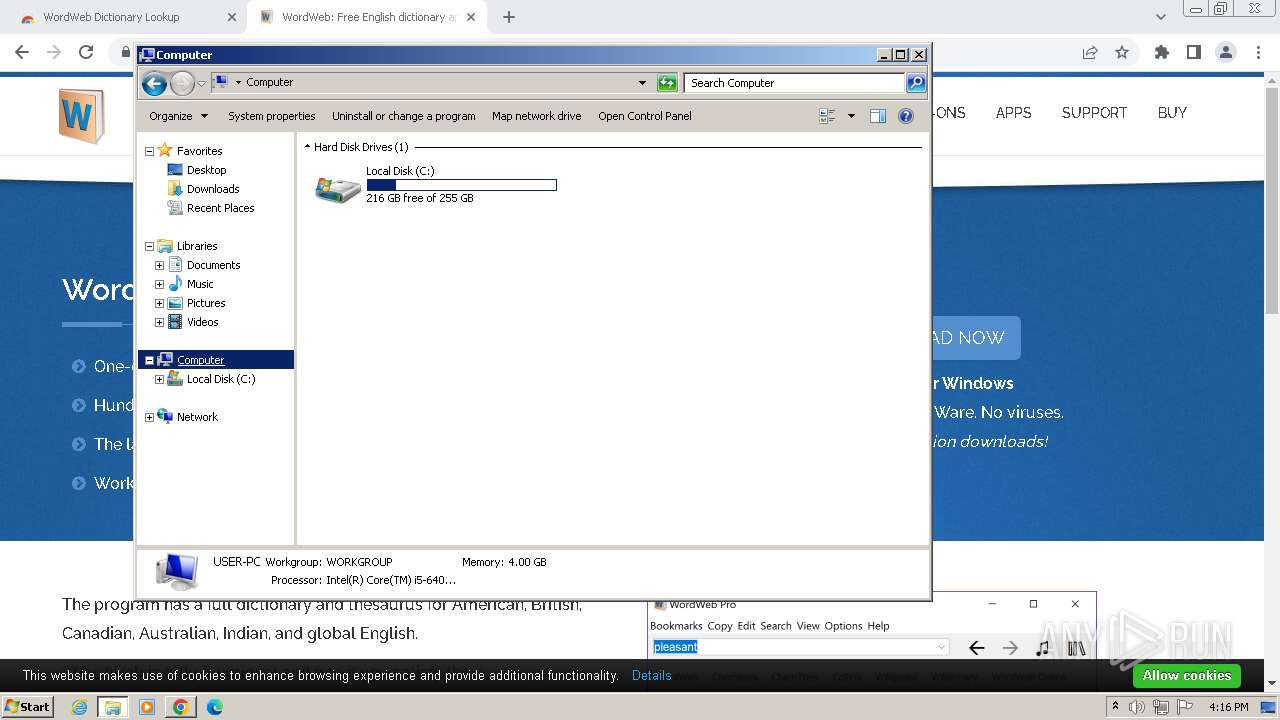
Task: Collapse Hard Disk Drives group
Action: tap(307, 147)
